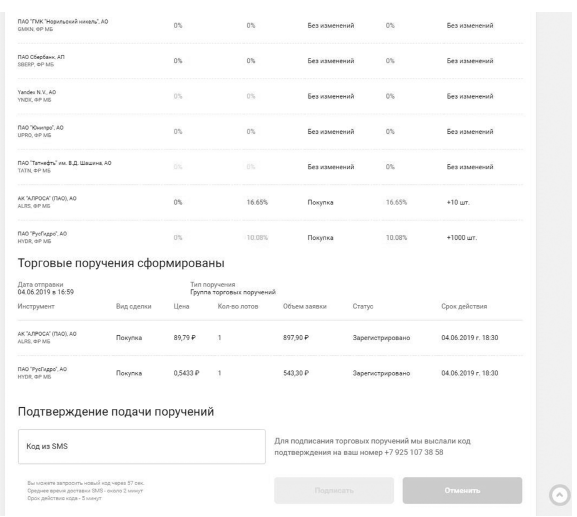Click the scroll-to-top arrow icon

tap(559, 495)
